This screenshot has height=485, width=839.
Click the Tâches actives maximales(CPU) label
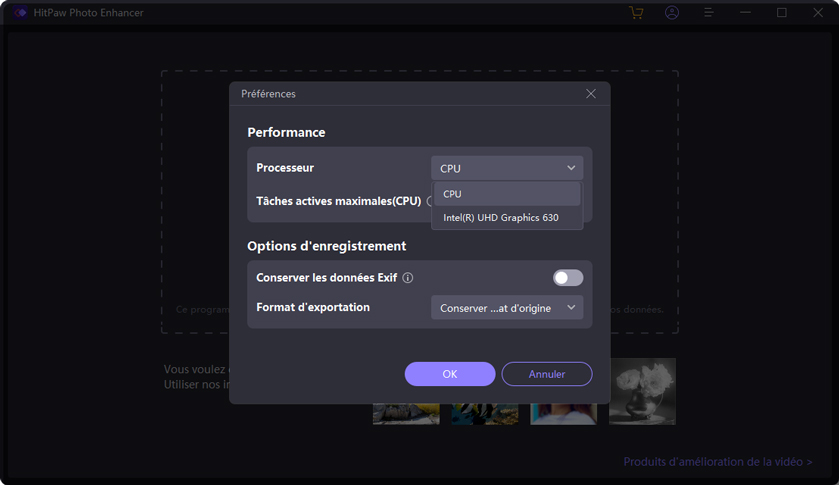pyautogui.click(x=338, y=201)
